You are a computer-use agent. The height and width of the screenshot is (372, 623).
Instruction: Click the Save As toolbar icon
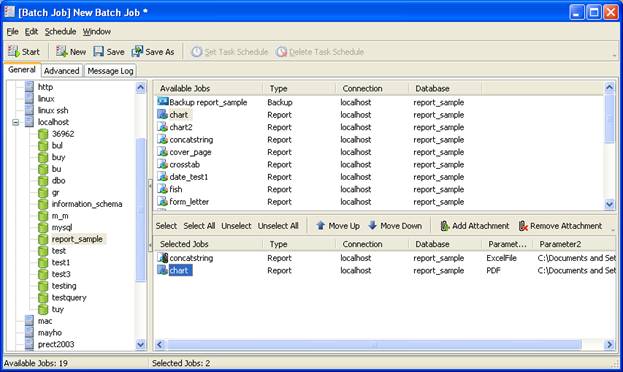coord(137,51)
